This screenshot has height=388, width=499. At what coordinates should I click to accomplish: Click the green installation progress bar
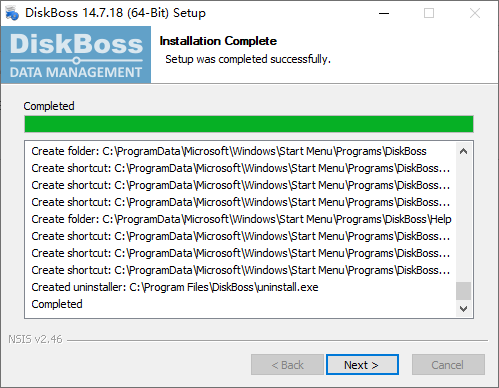click(x=249, y=124)
